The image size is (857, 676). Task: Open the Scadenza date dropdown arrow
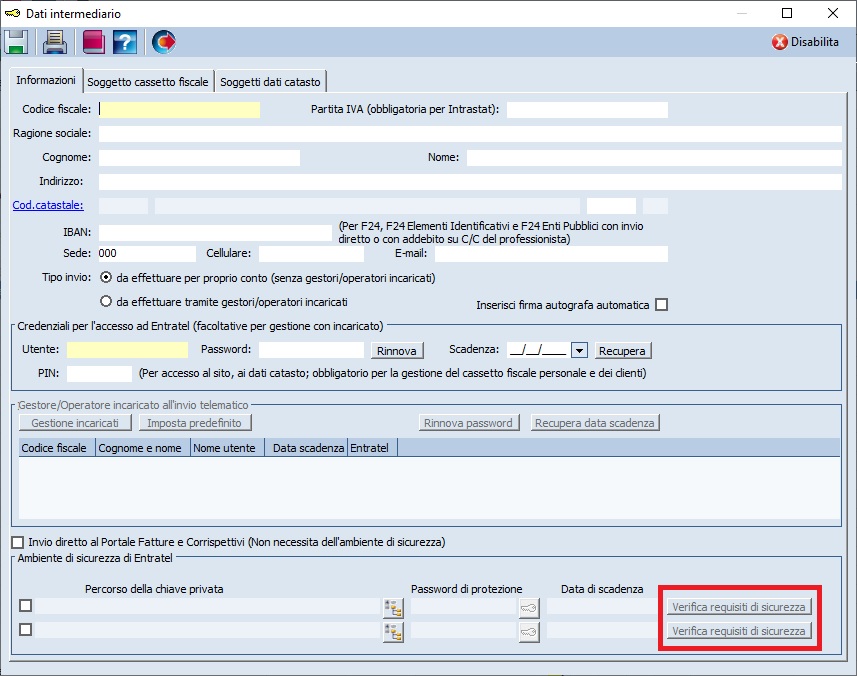(x=579, y=350)
